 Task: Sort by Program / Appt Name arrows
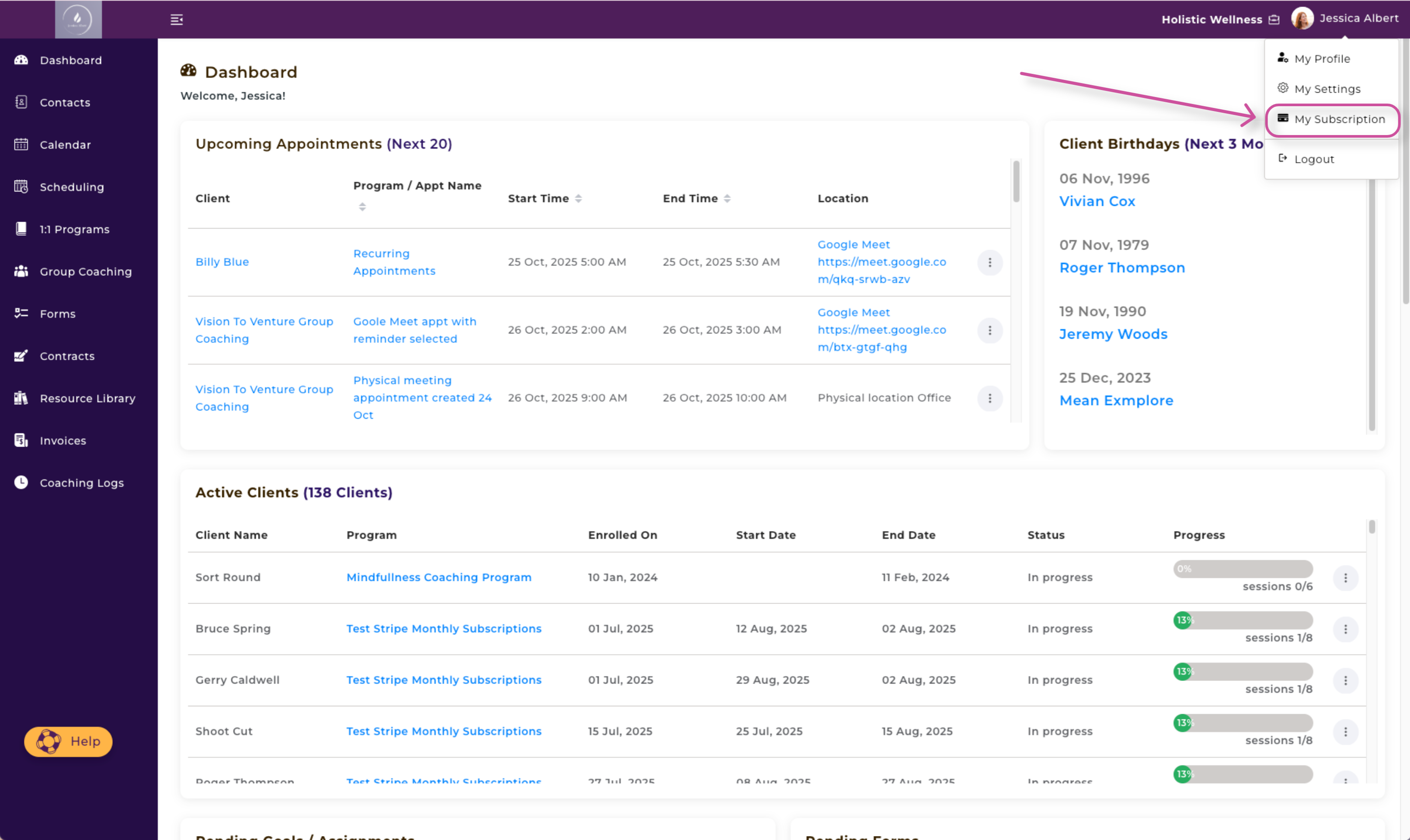[x=362, y=207]
